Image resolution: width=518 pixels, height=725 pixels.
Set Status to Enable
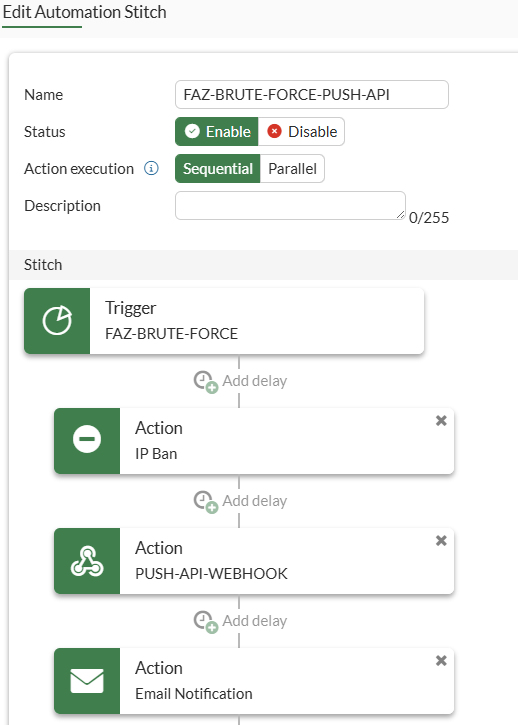pos(216,131)
